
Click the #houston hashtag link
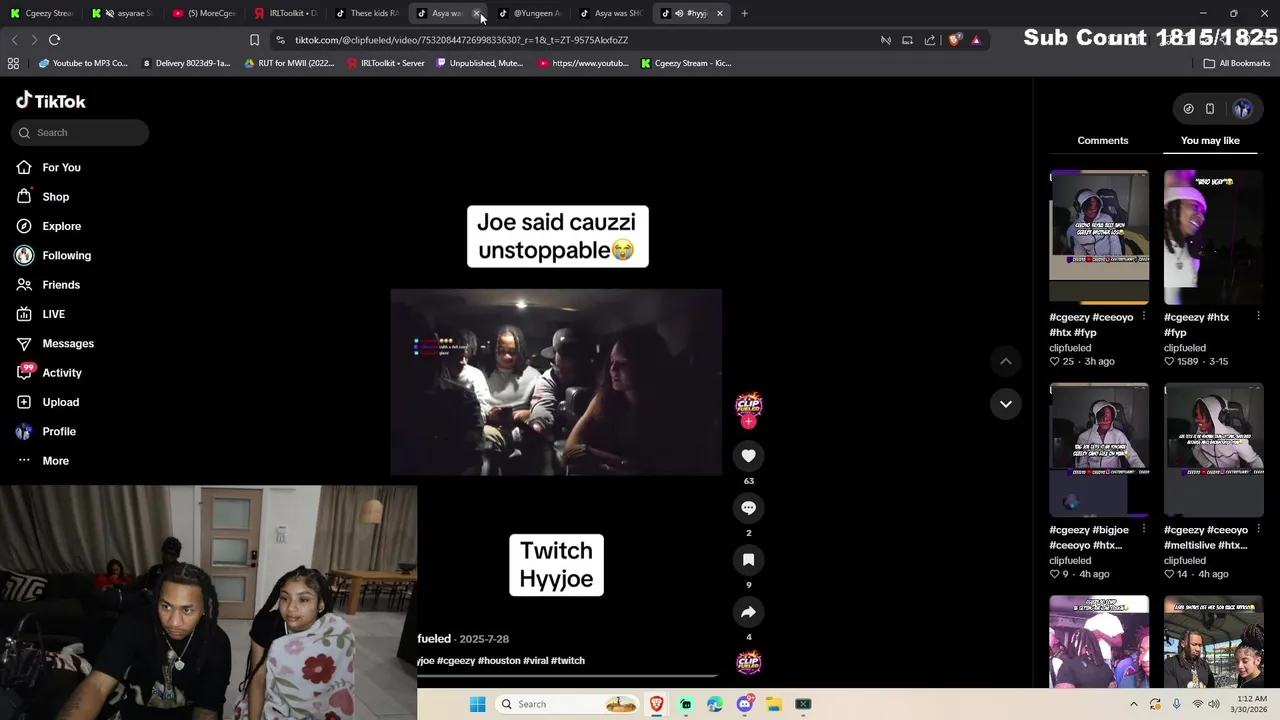pos(499,660)
